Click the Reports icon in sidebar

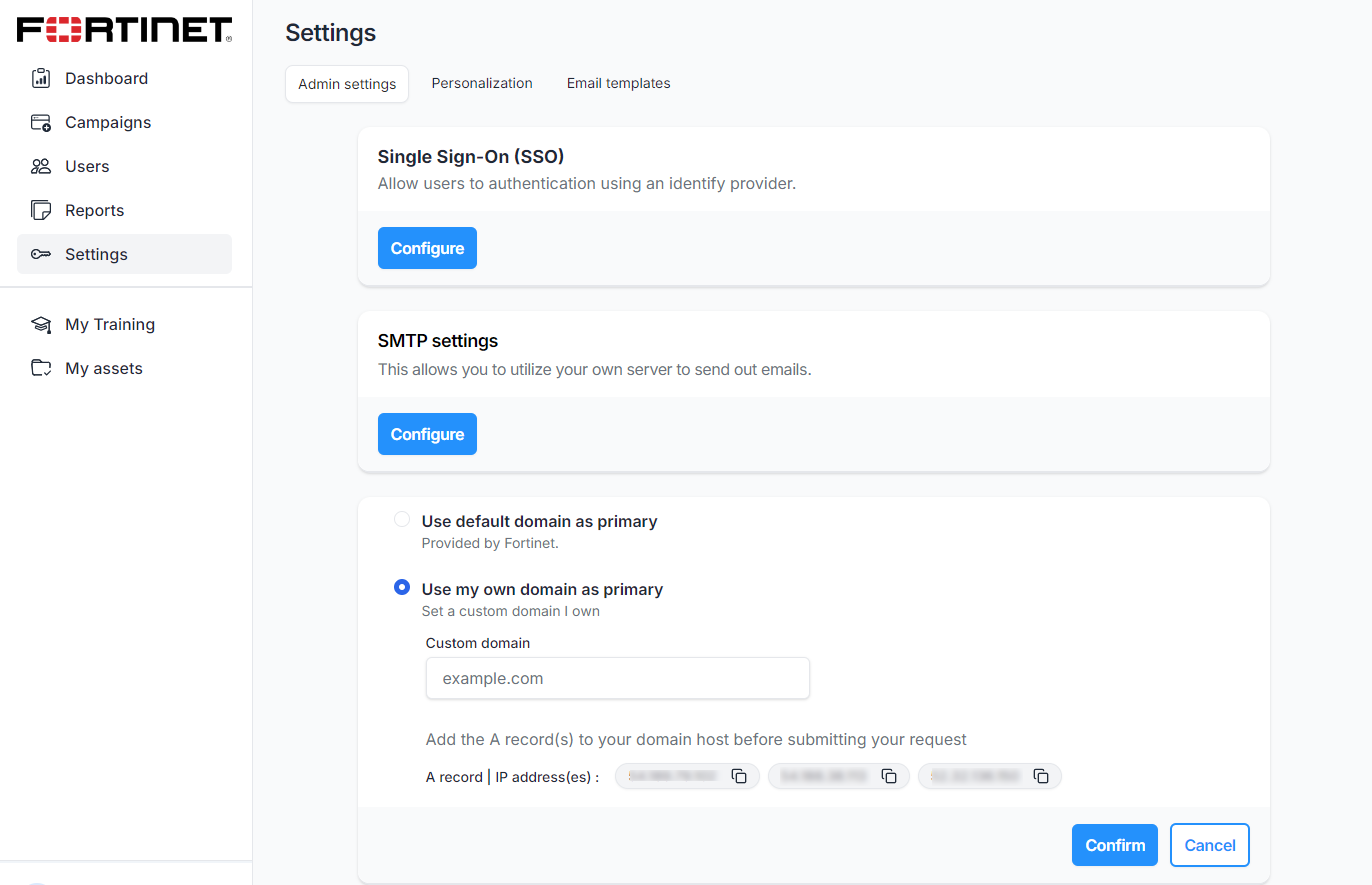(x=41, y=210)
